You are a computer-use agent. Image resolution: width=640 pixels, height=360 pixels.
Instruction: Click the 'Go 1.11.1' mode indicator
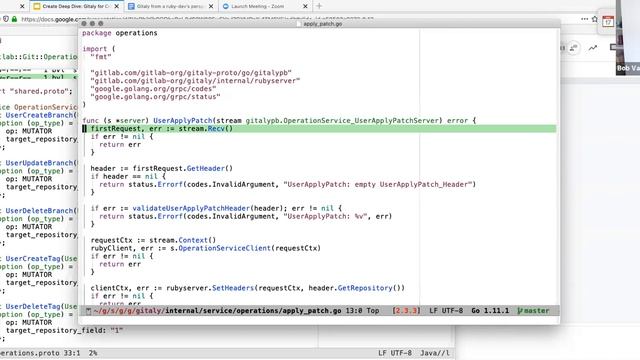click(x=490, y=311)
